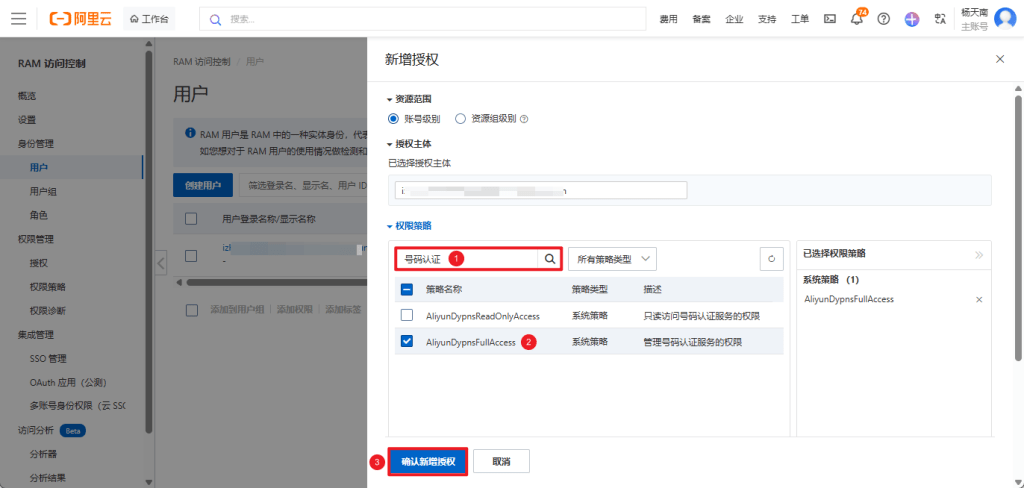Open 分析器 in the sidebar
Viewport: 1024px width, 488px height.
pos(44,454)
